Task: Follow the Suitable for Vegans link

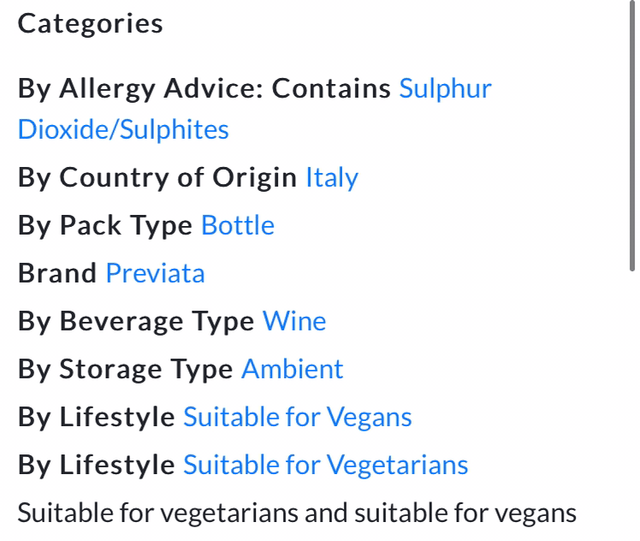Action: pyautogui.click(x=297, y=418)
